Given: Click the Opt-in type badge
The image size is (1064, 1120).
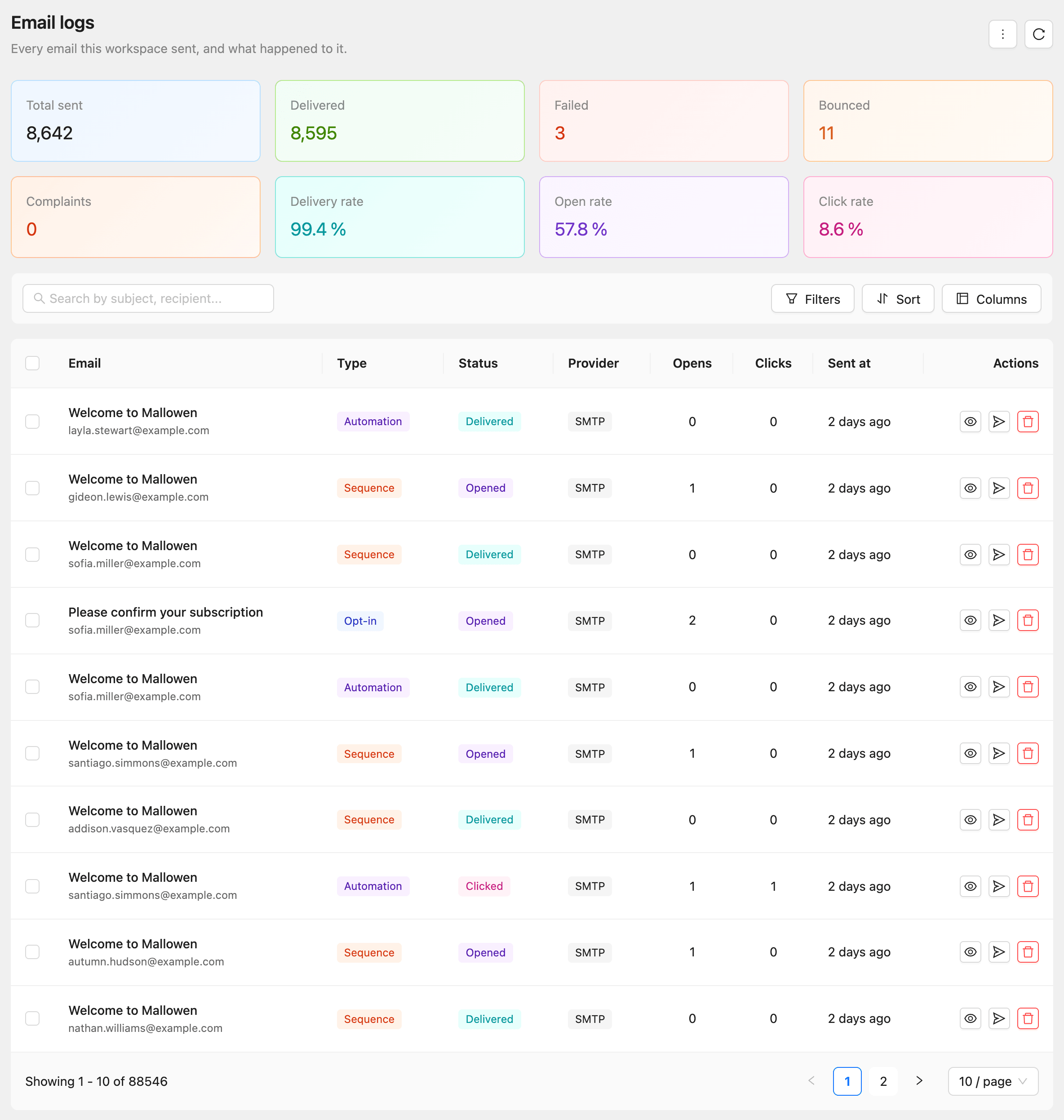Looking at the screenshot, I should tap(359, 620).
